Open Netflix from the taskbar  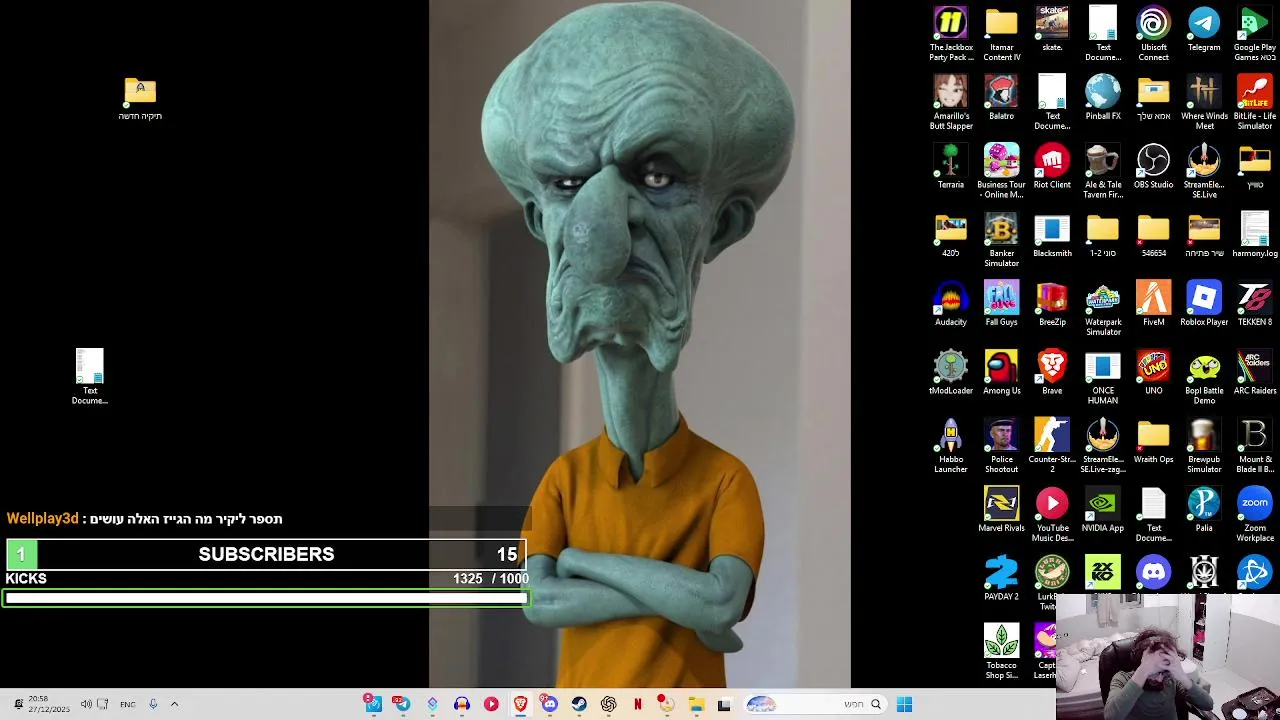pyautogui.click(x=637, y=704)
